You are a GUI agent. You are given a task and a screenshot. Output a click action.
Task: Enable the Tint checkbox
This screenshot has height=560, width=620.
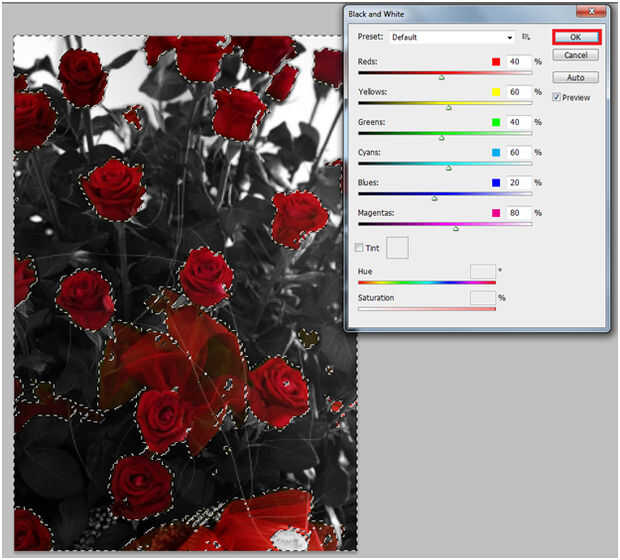pyautogui.click(x=360, y=248)
